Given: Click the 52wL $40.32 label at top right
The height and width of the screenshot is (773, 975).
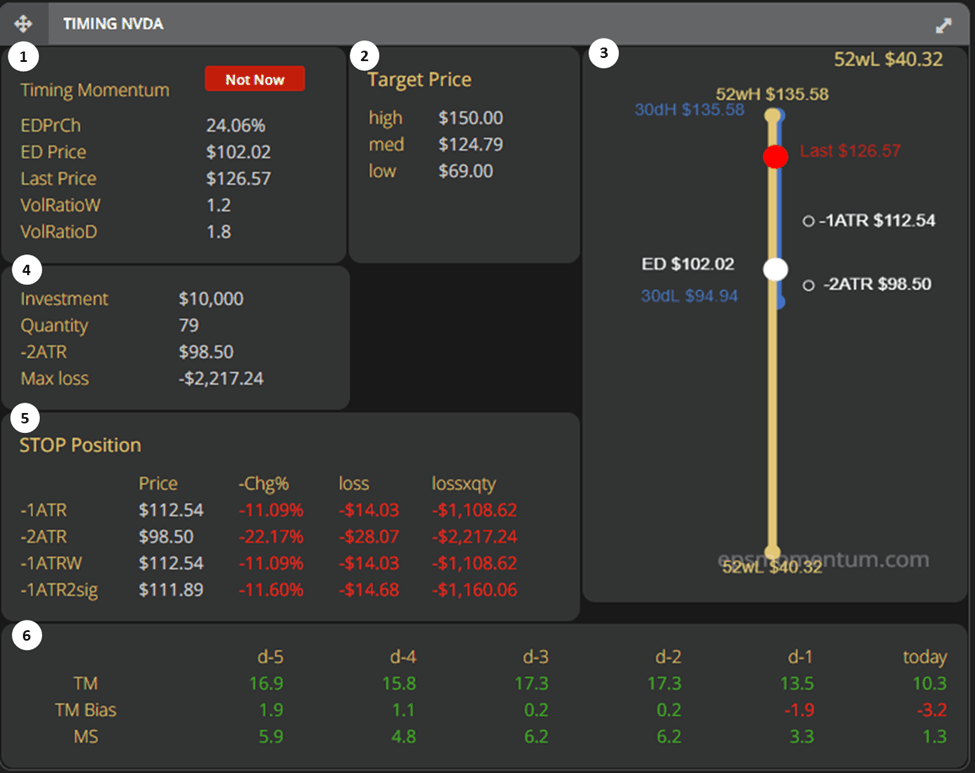Looking at the screenshot, I should [x=889, y=59].
